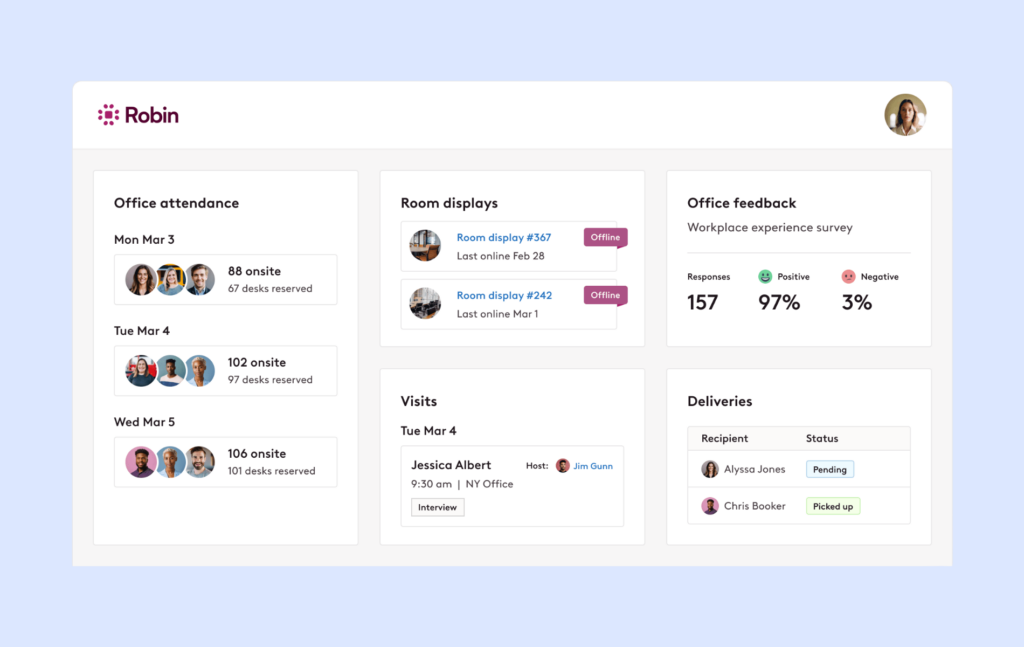Click Pending status badge for Alyssa Jones
Viewport: 1024px width, 647px height.
(829, 469)
